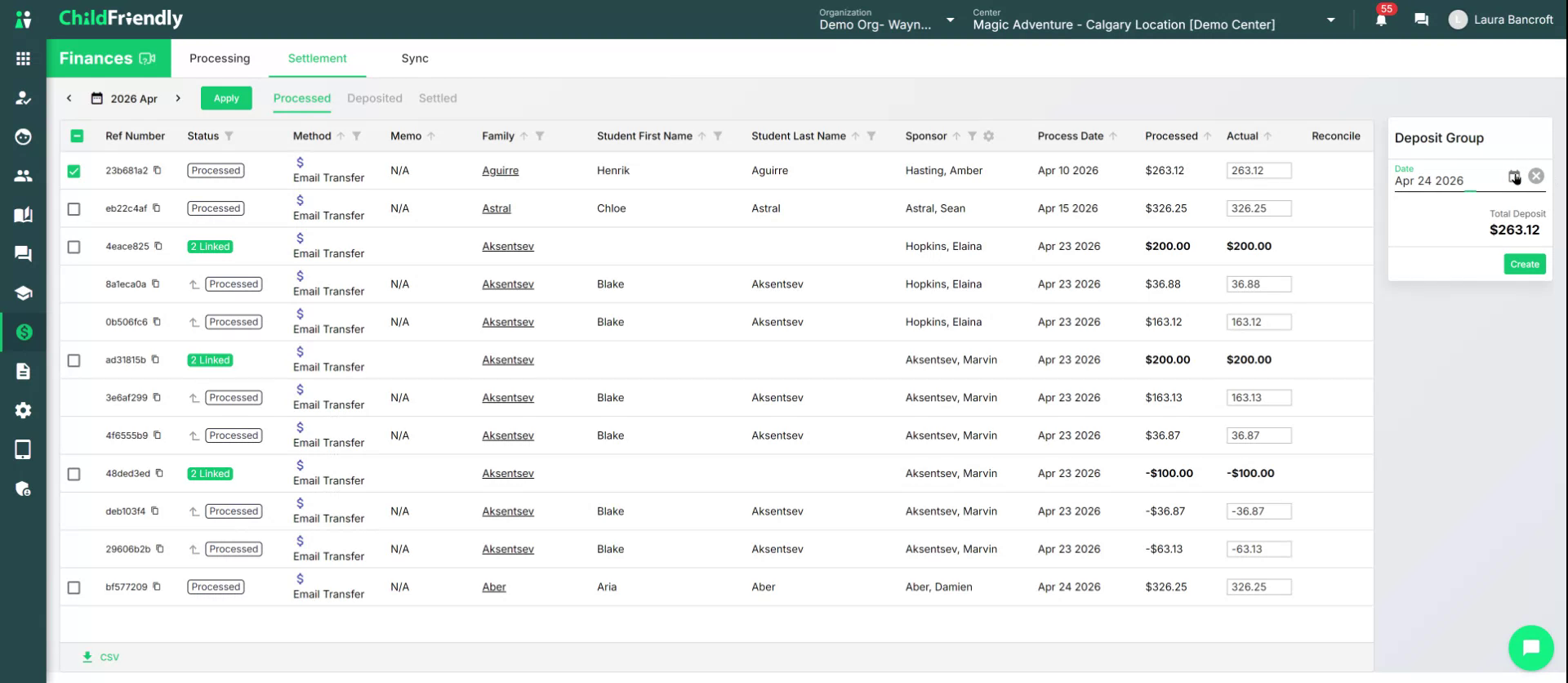Screen dimensions: 1568x683
Task: Open the families group sidebar icon
Action: (x=23, y=176)
